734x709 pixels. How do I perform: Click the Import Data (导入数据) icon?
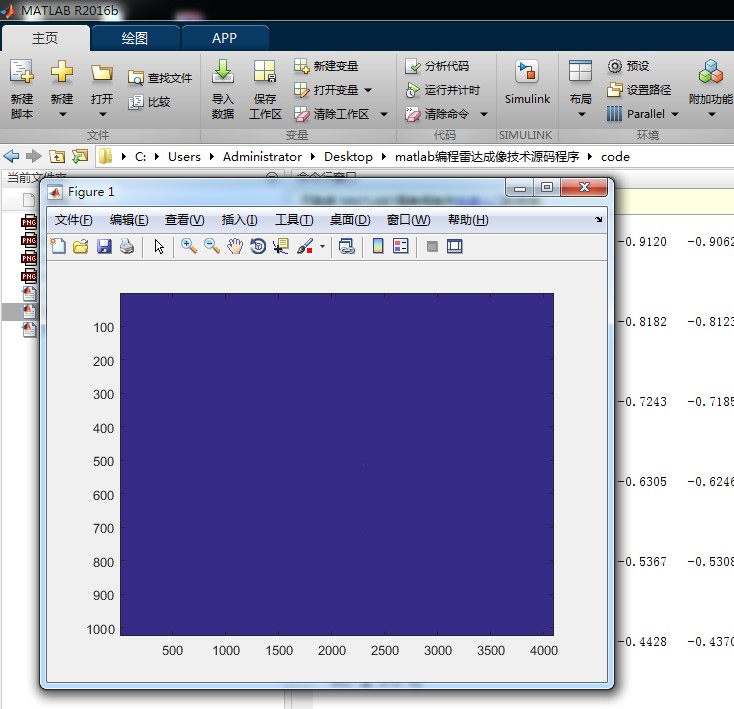click(x=223, y=72)
